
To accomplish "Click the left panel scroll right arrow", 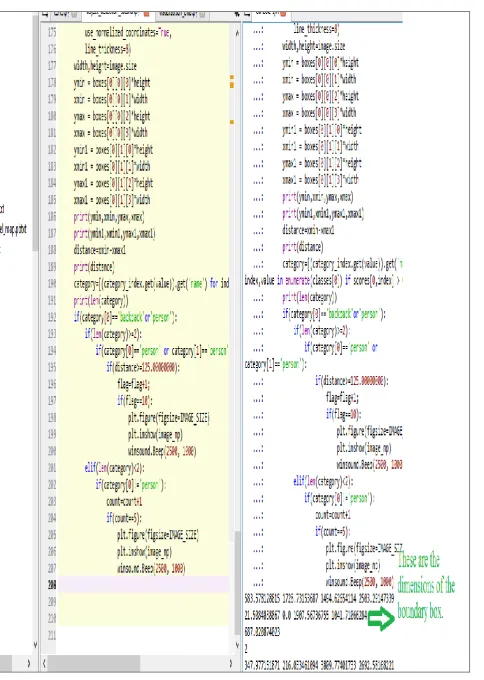I will click(x=29, y=663).
